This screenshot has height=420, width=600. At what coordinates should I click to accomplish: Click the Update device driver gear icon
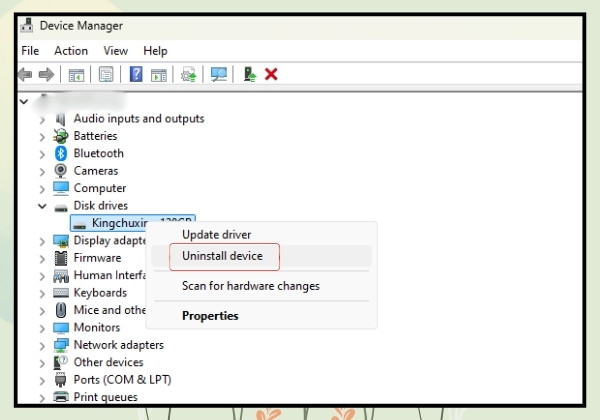pos(188,74)
